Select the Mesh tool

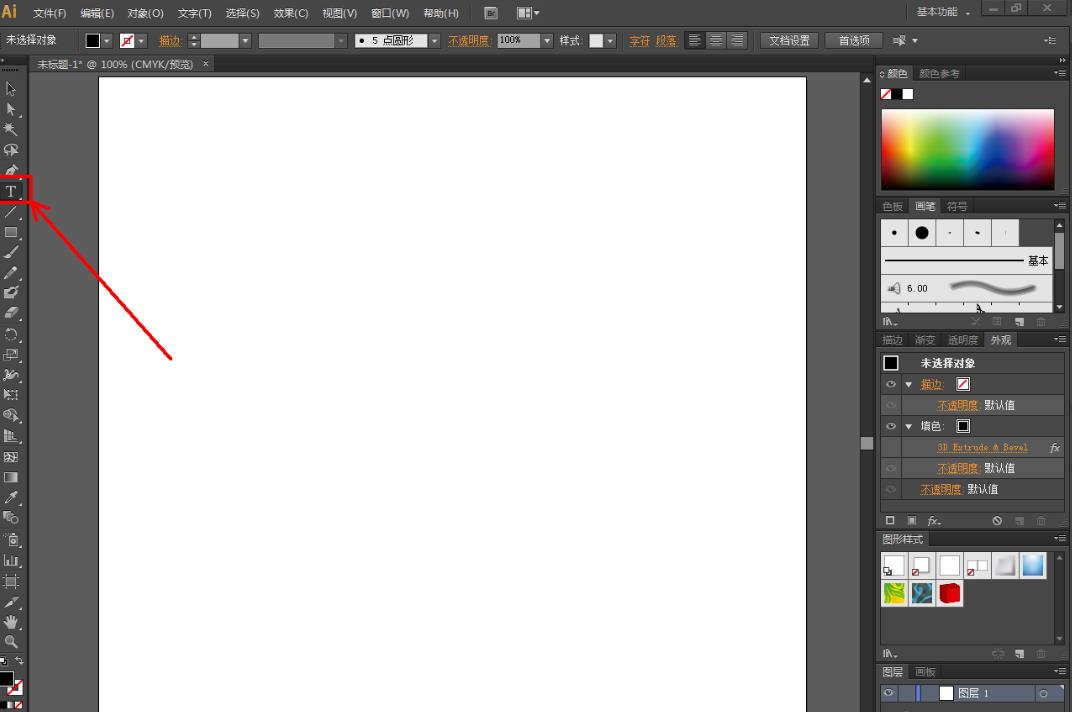(10, 457)
